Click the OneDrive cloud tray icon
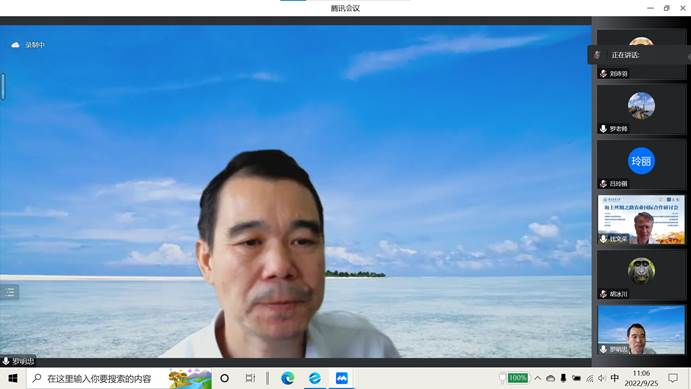 pos(550,378)
